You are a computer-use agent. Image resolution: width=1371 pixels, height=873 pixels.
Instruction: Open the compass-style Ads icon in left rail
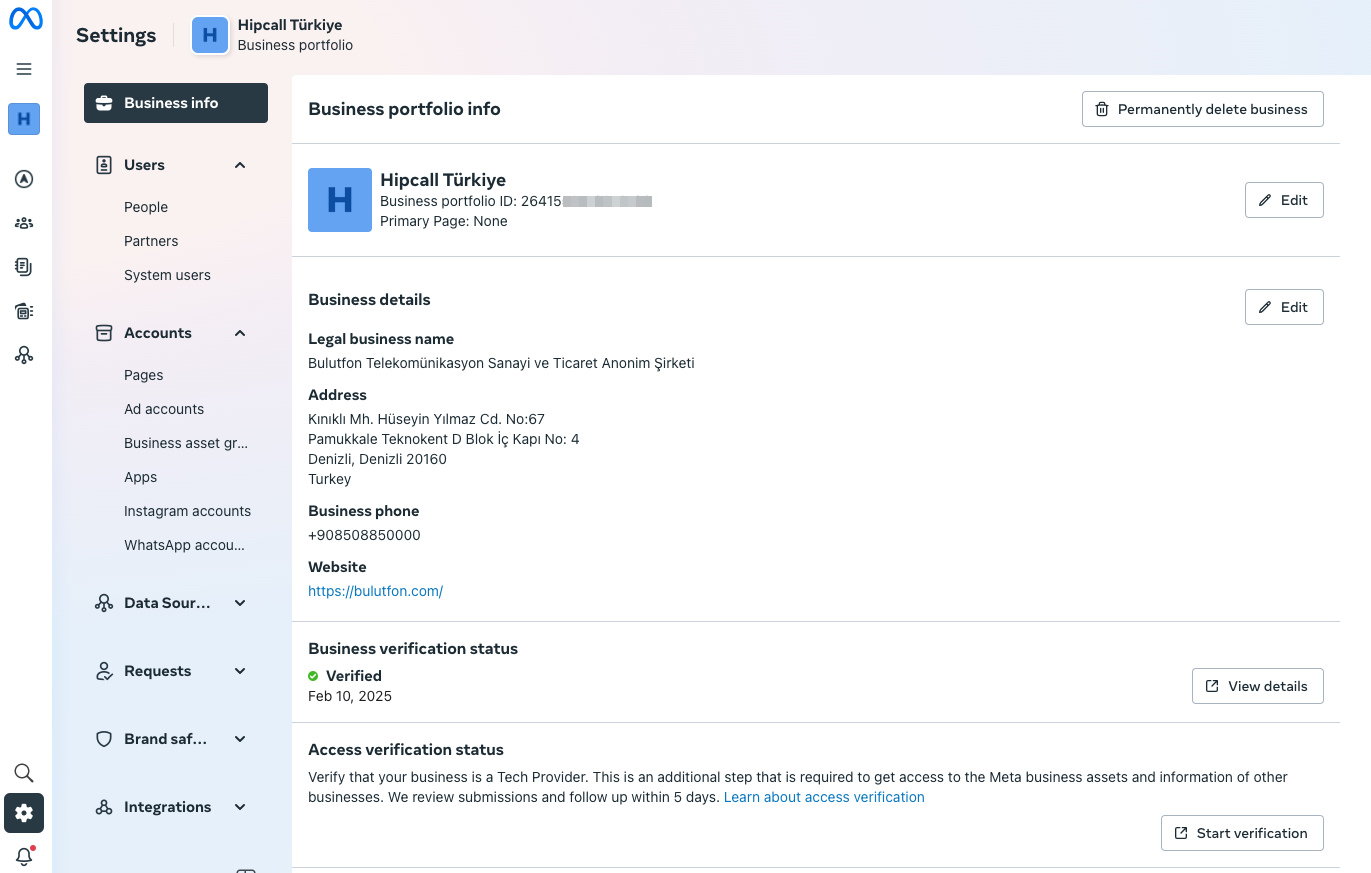pyautogui.click(x=24, y=179)
